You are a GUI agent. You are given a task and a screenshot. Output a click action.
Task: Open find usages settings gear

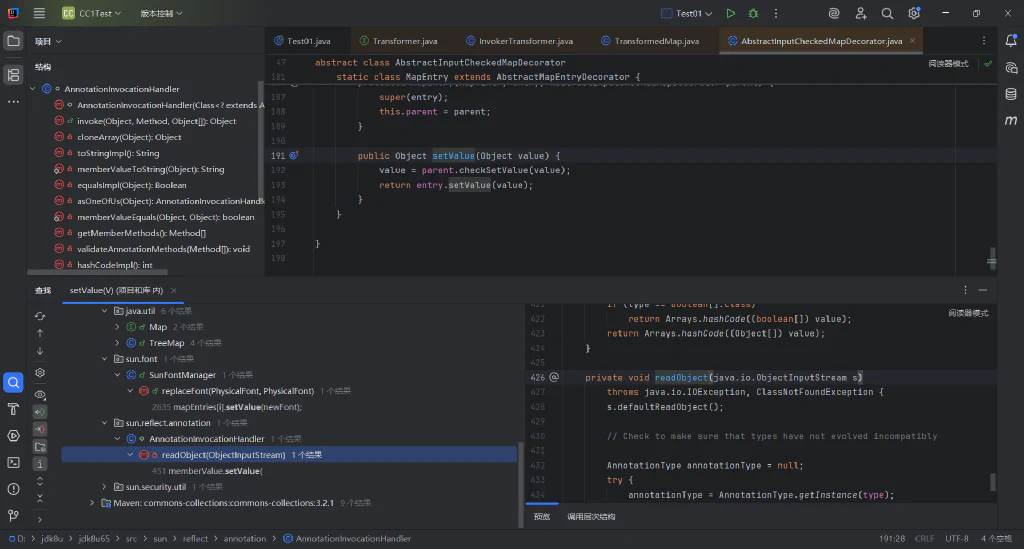point(40,373)
